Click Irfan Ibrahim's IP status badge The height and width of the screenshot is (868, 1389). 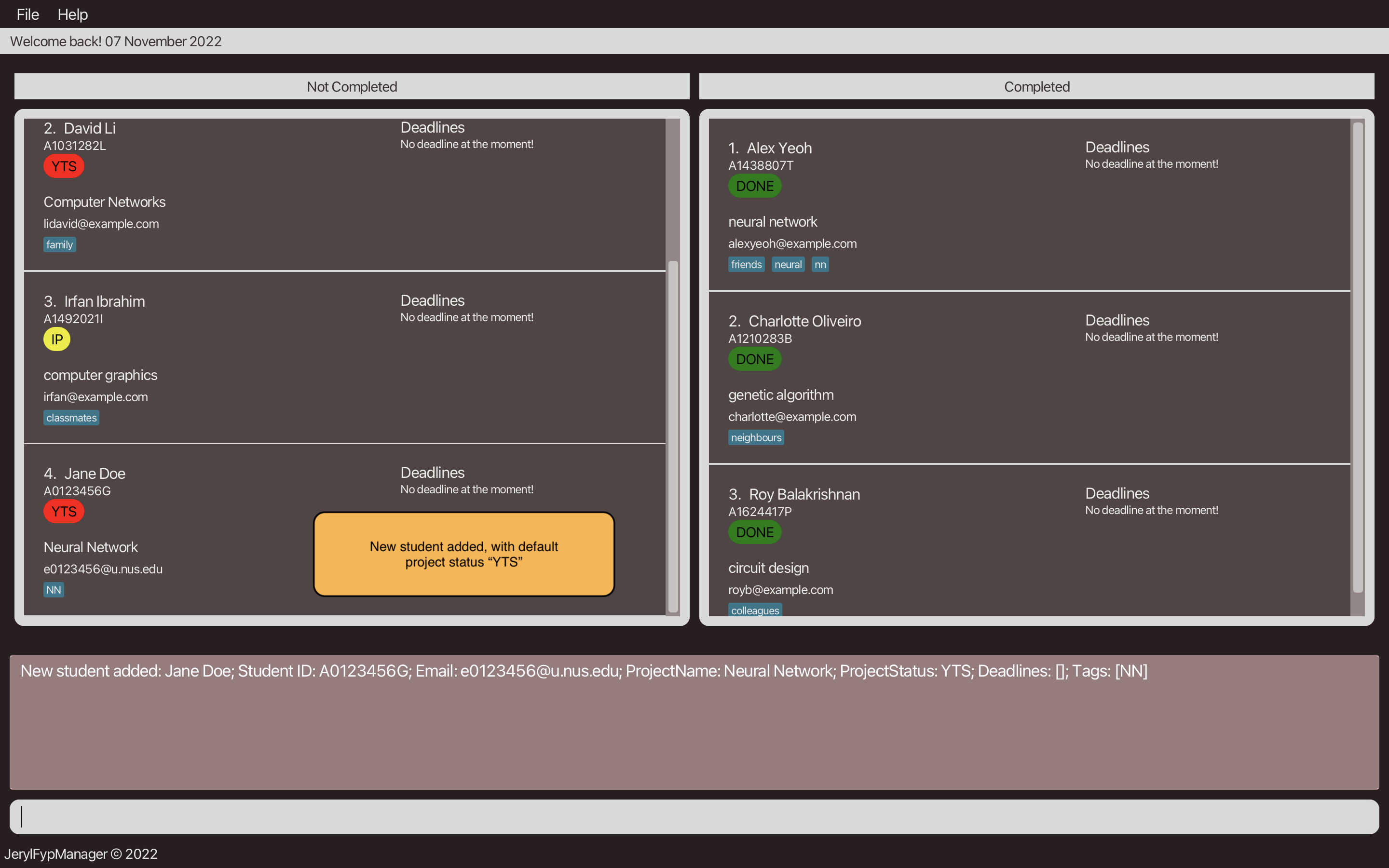[x=57, y=339]
